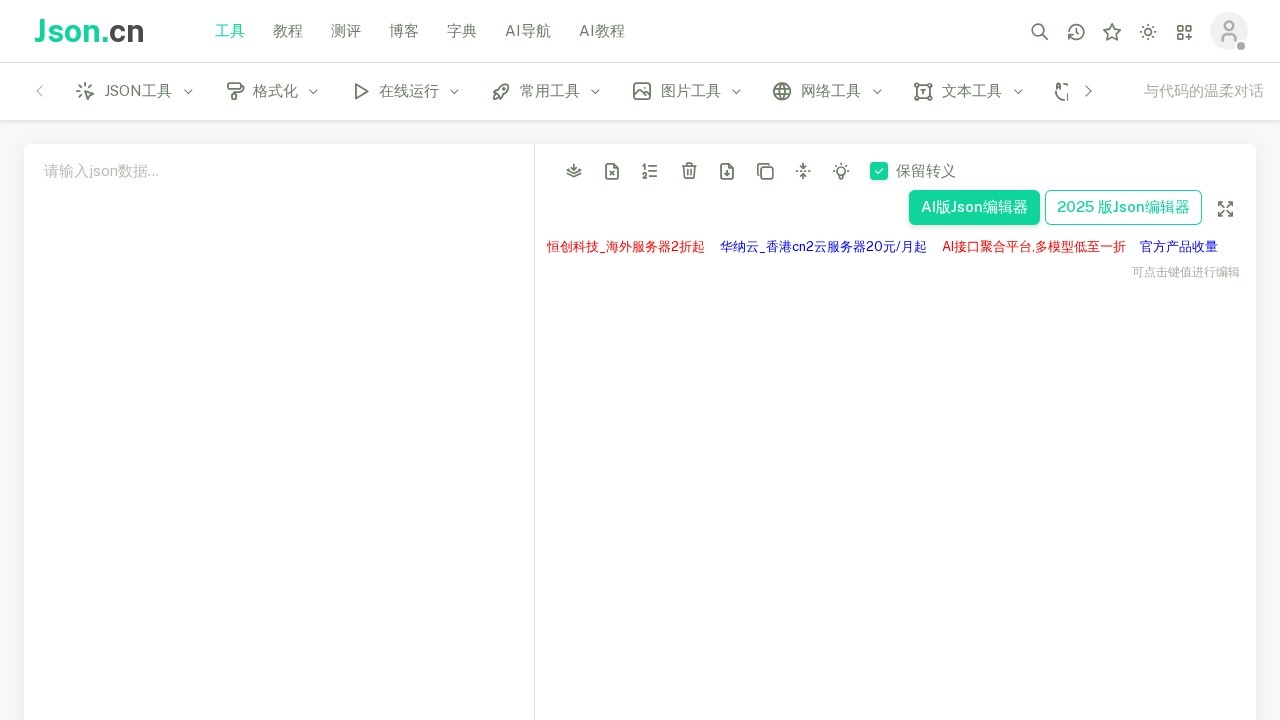Click the Json.cn logo

pyautogui.click(x=89, y=31)
